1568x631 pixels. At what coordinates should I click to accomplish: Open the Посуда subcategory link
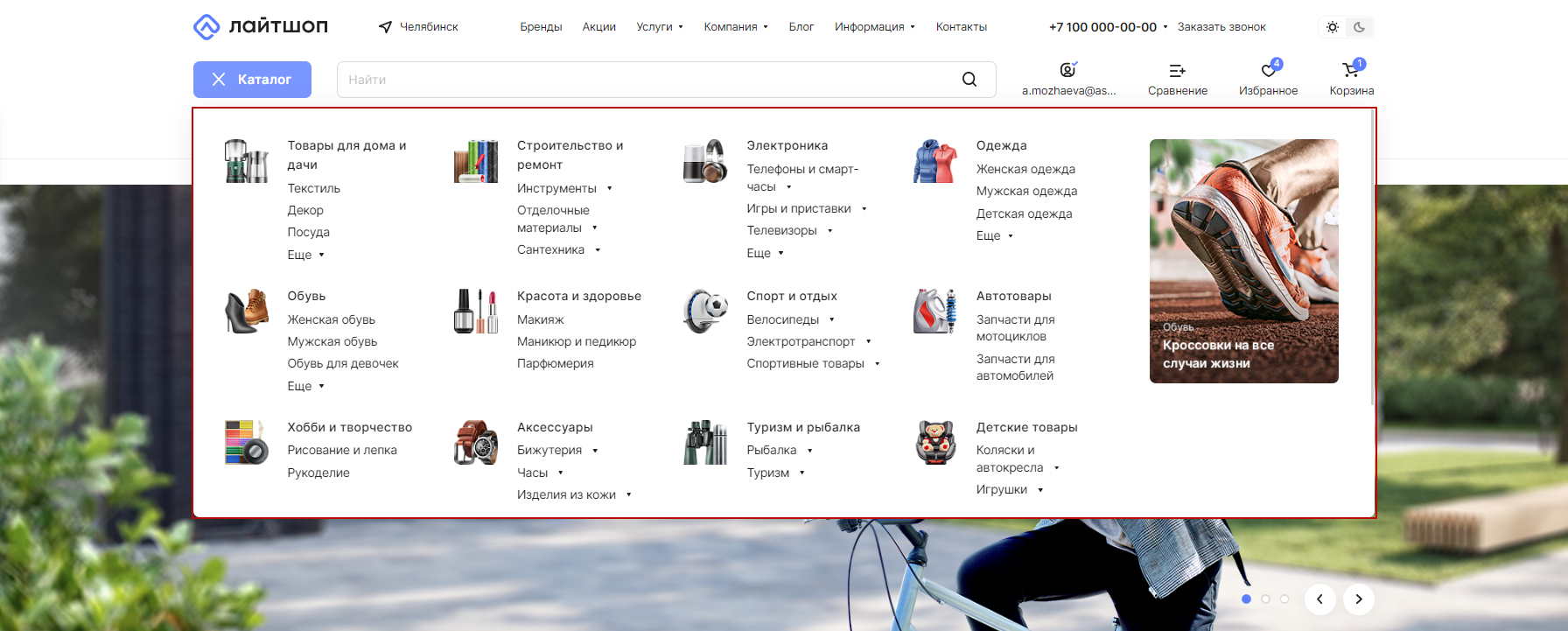coord(309,232)
